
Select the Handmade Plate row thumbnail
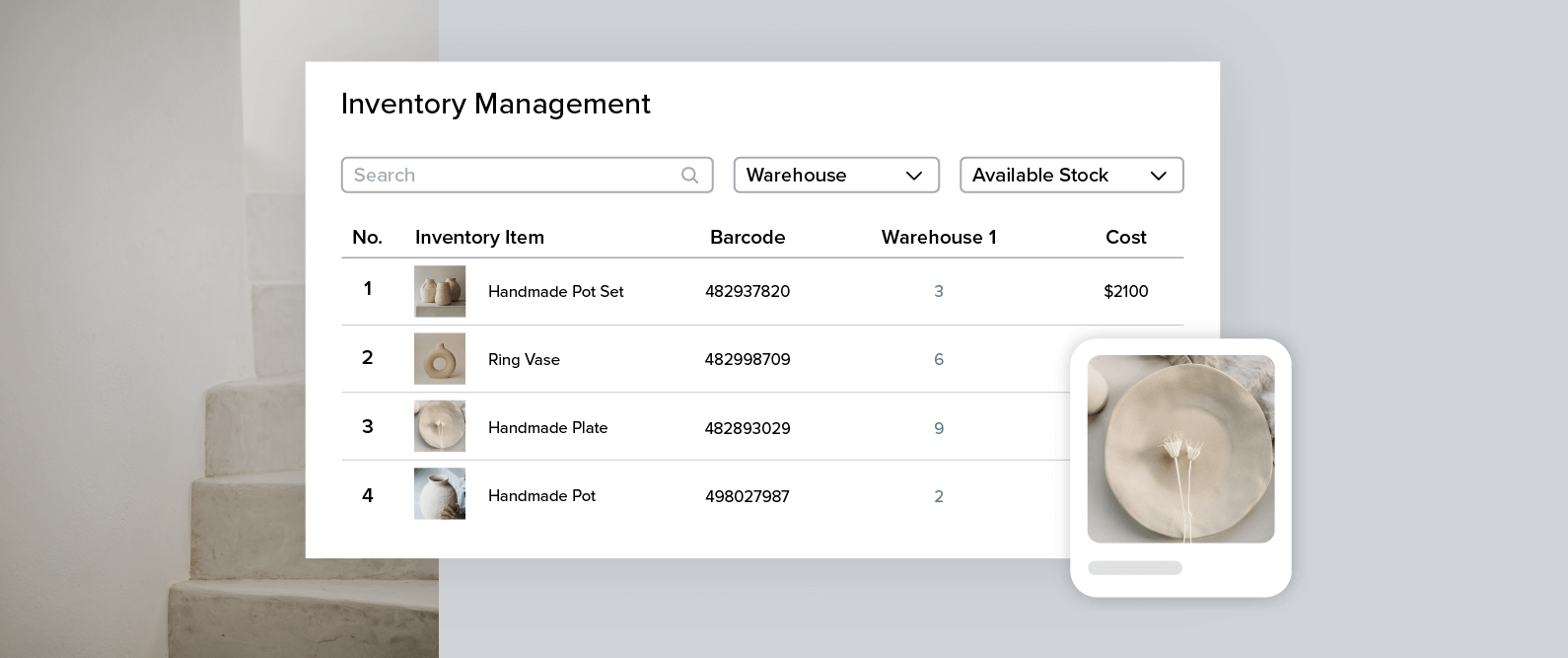tap(440, 426)
